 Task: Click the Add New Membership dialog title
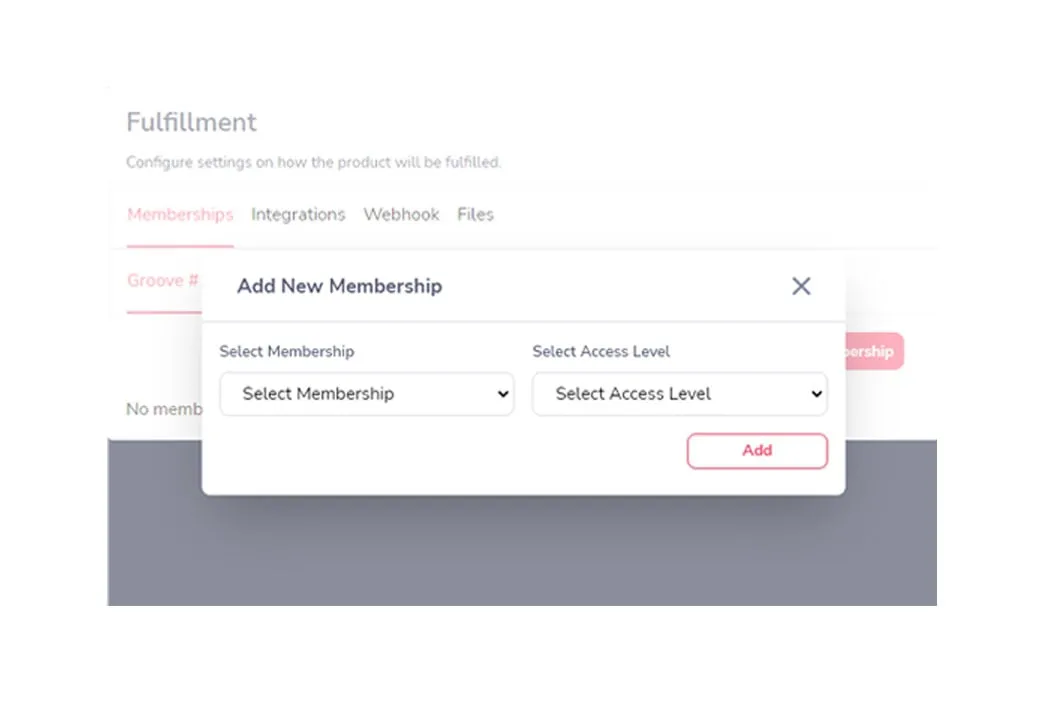[x=339, y=286]
